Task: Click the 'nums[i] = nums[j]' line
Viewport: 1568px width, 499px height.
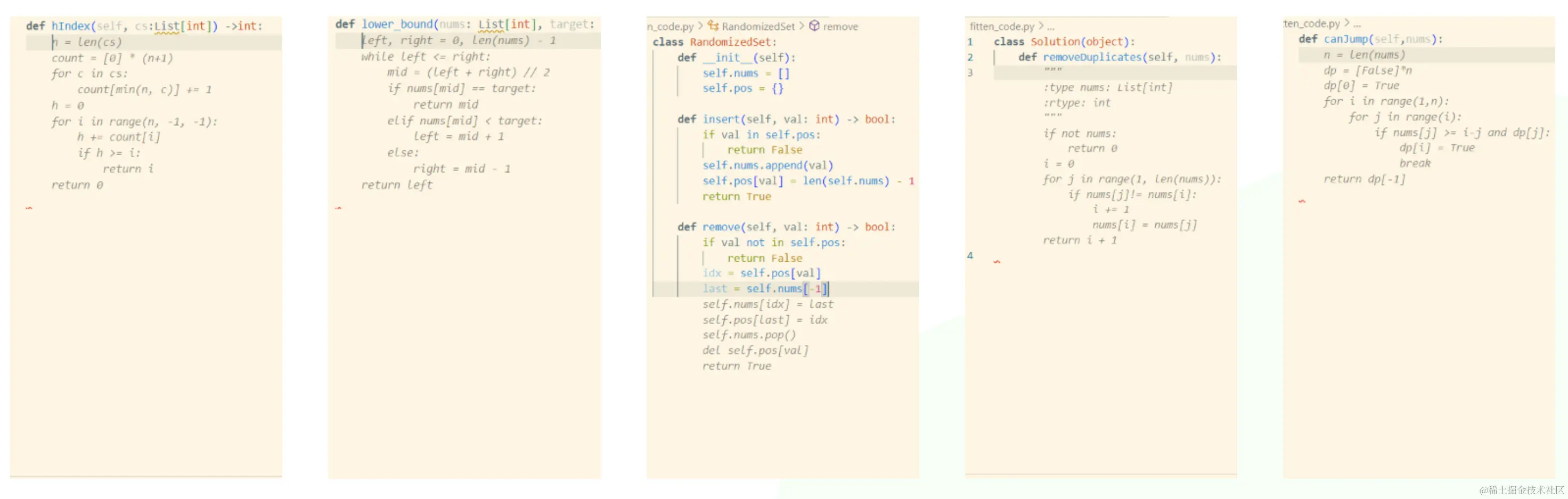Action: pyautogui.click(x=1145, y=225)
